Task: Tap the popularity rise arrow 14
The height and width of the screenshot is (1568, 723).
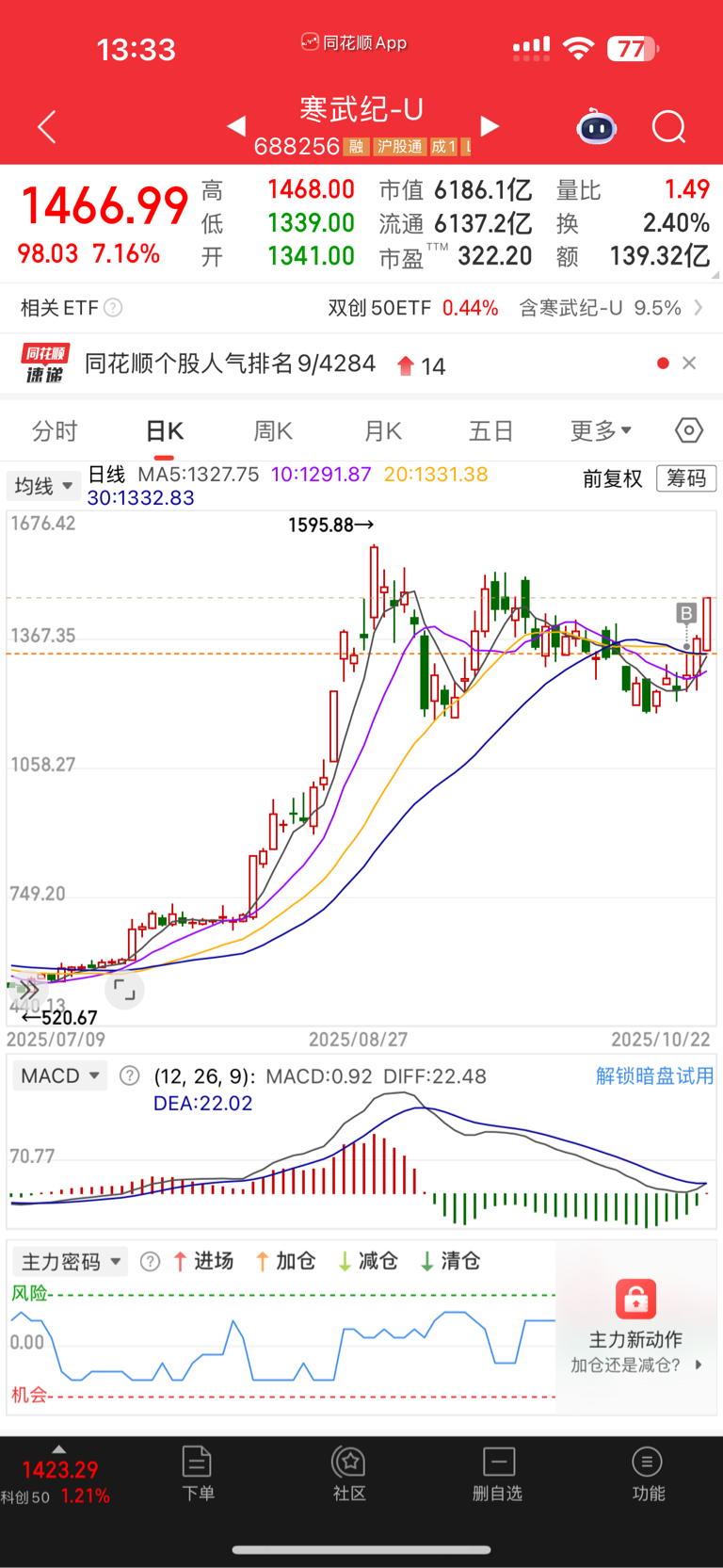Action: [422, 365]
